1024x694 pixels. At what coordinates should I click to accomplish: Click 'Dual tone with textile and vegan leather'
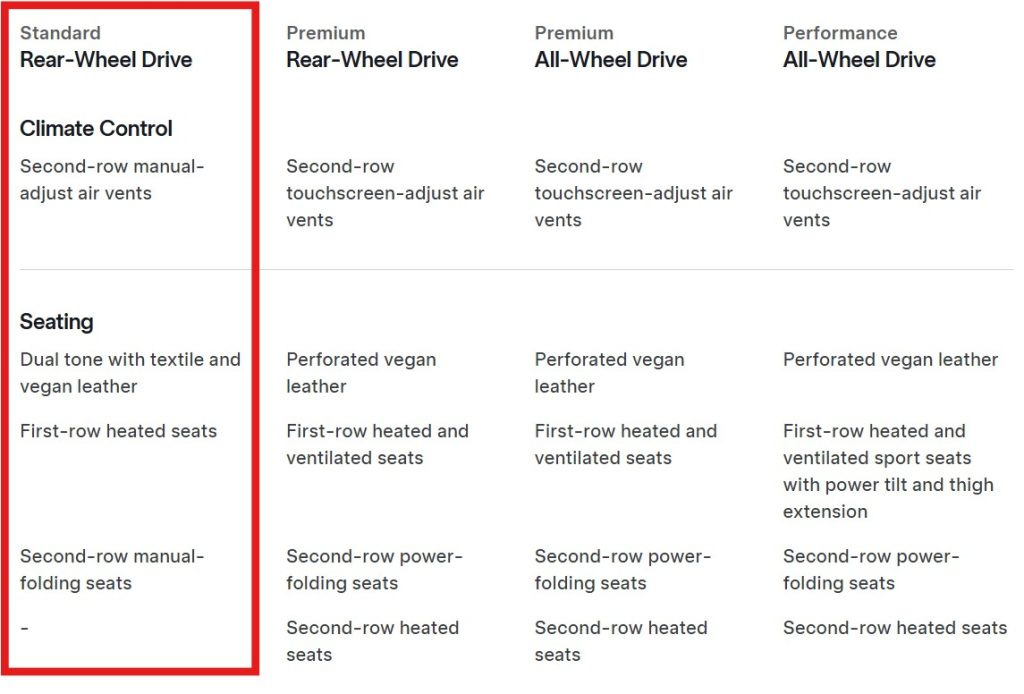click(x=130, y=372)
